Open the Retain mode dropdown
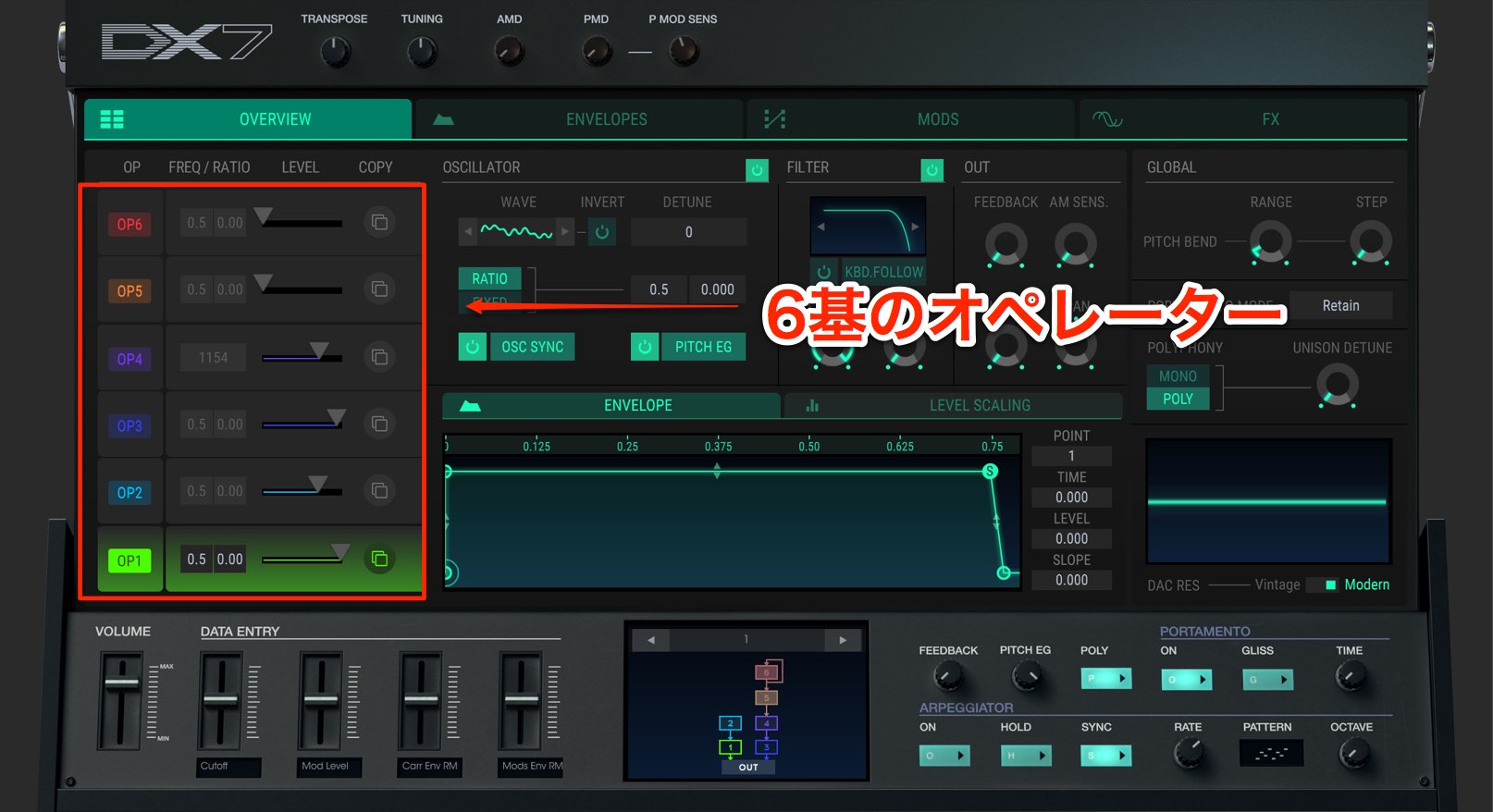The height and width of the screenshot is (812, 1493). 1340,305
